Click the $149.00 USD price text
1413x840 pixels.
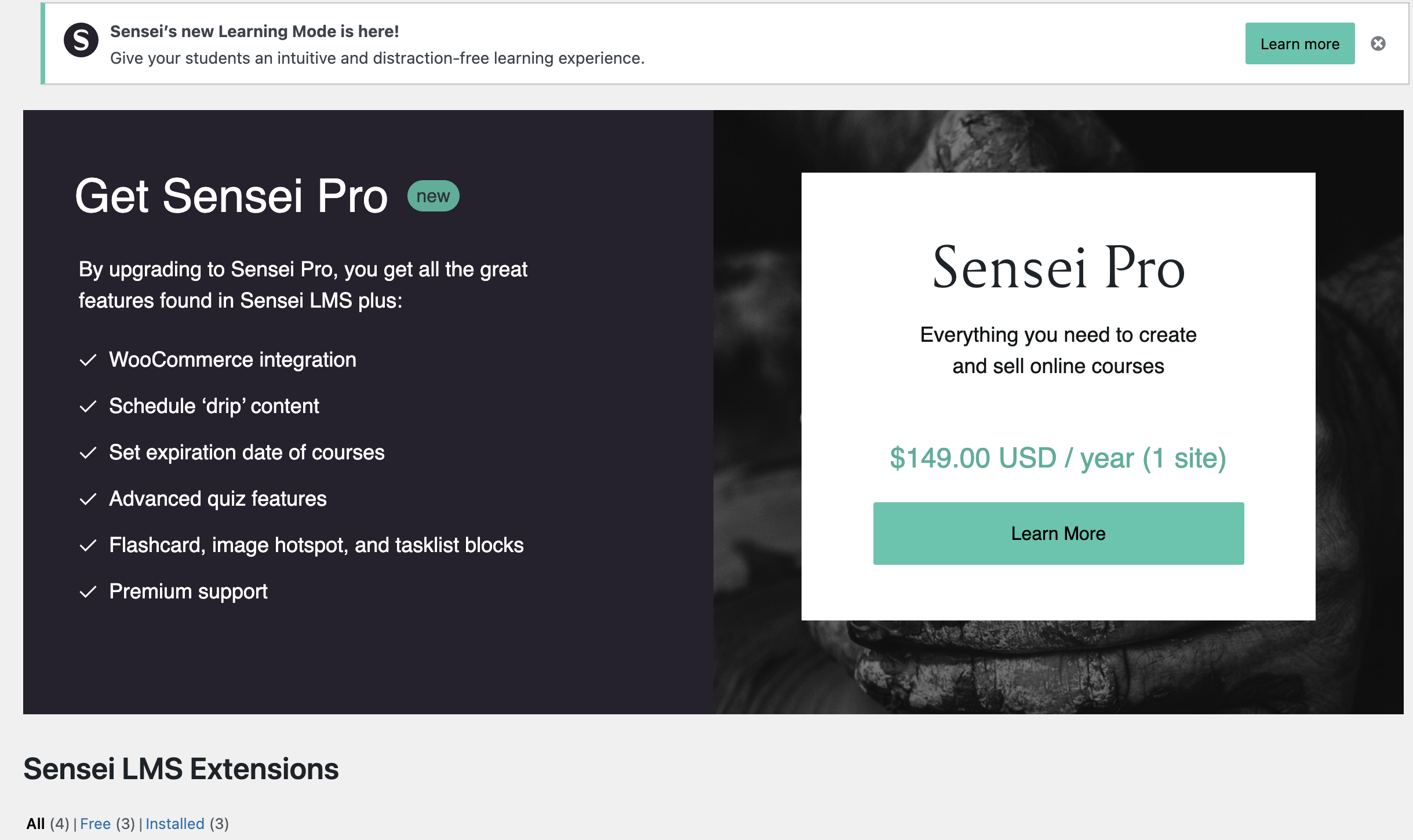(x=1058, y=458)
